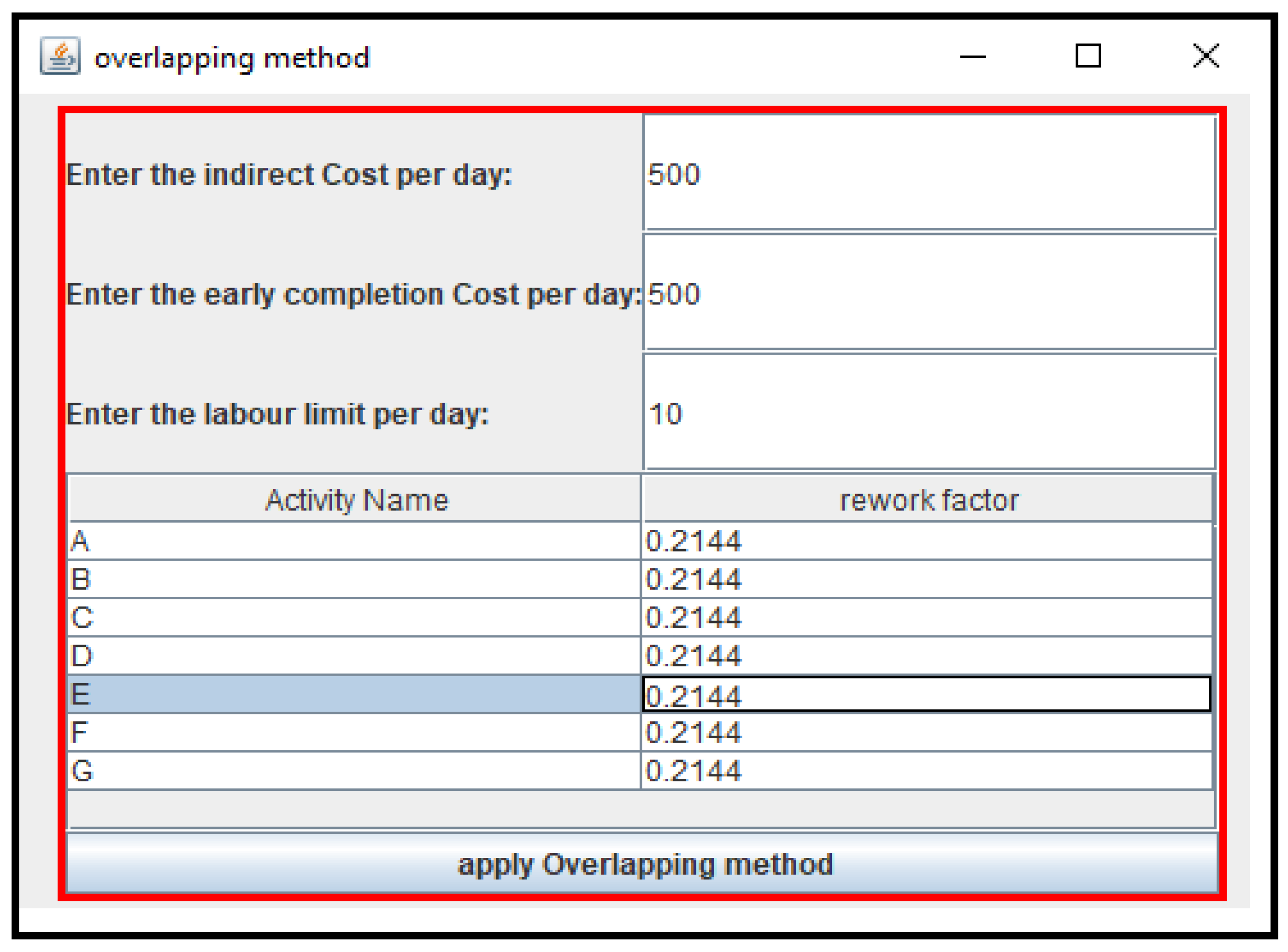Focus the labour limit per day field
This screenshot has width=1288, height=952.
click(929, 413)
